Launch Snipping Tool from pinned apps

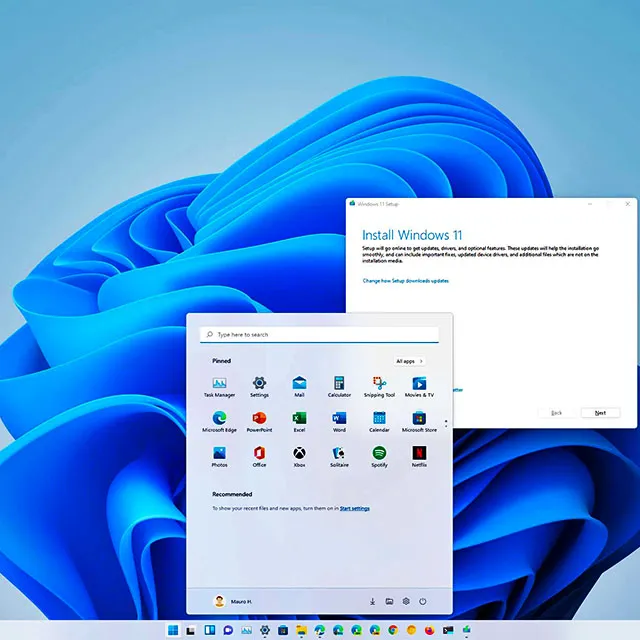point(379,387)
